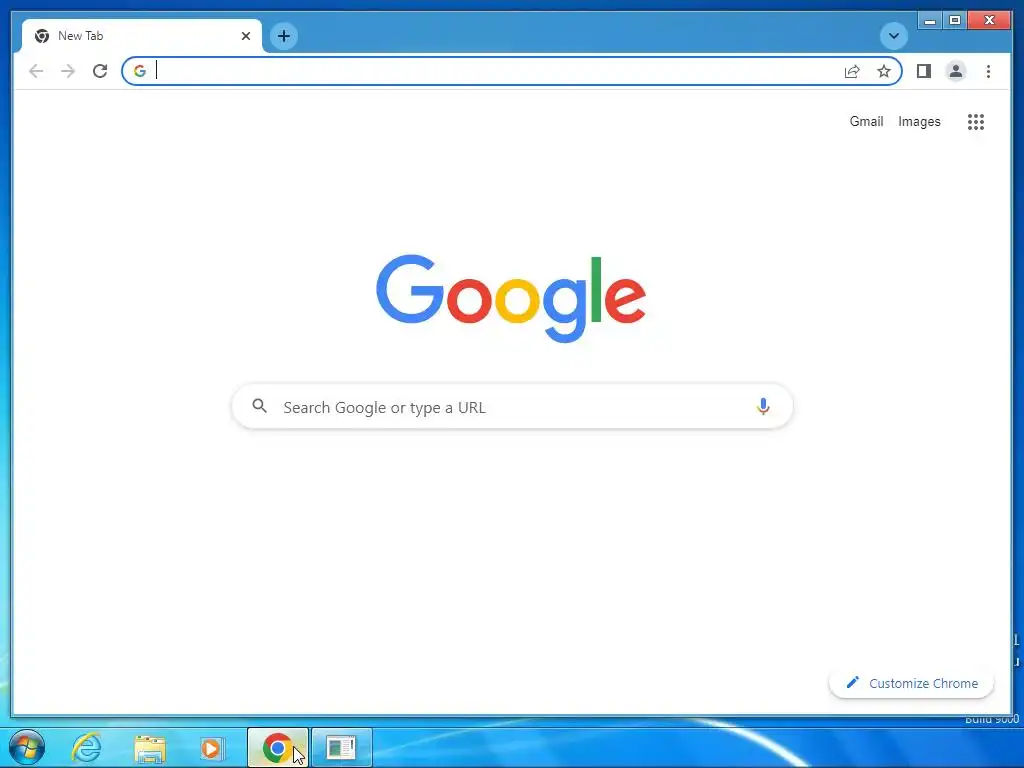The width and height of the screenshot is (1024, 768).
Task: Maximize the Chrome window
Action: 955,21
